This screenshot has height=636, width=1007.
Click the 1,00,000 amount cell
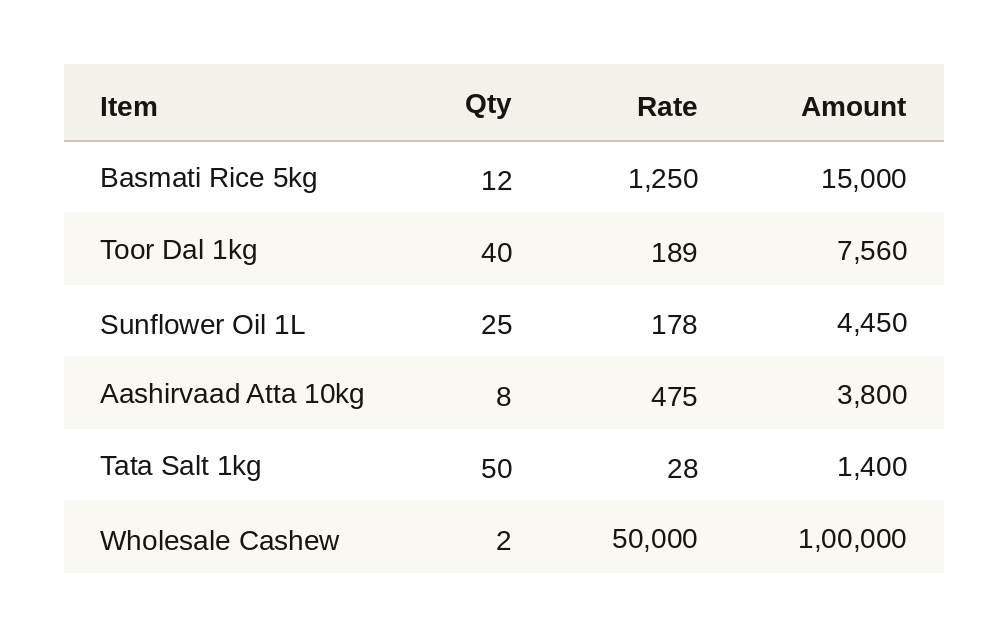click(852, 538)
